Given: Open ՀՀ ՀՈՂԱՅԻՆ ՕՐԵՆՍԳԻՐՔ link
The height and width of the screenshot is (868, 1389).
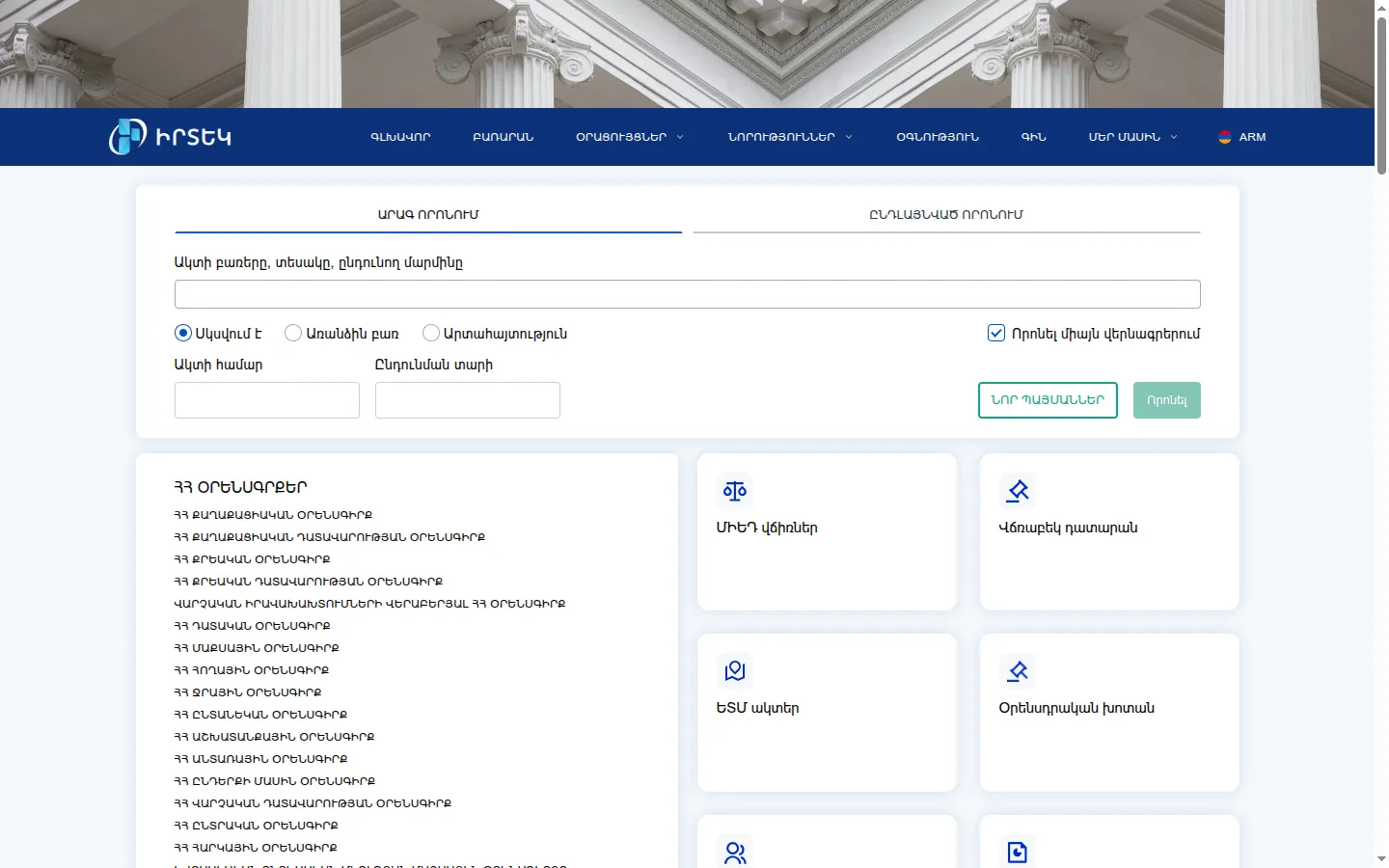Looking at the screenshot, I should 252,670.
